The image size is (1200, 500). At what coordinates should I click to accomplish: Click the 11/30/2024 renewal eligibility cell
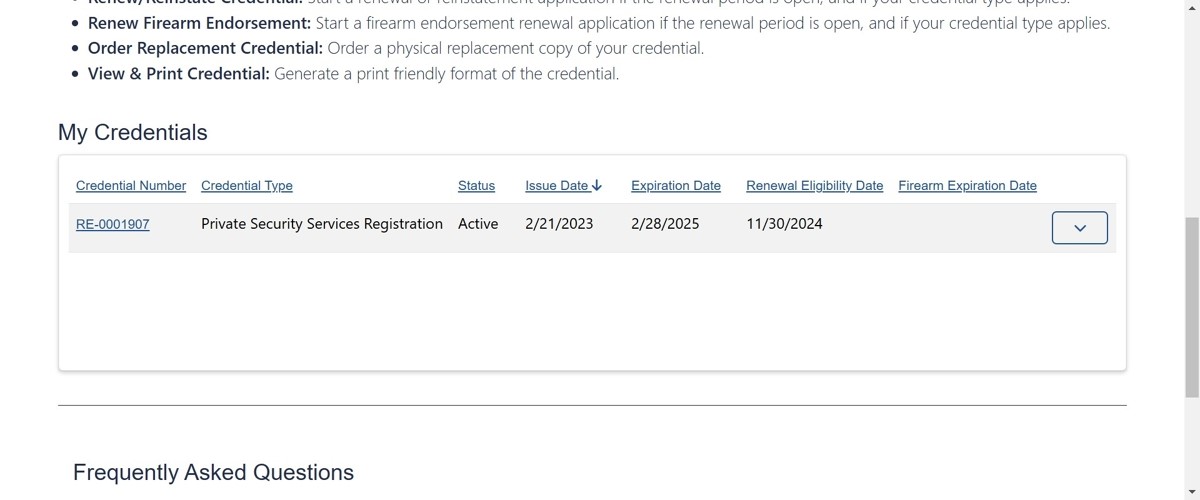784,224
